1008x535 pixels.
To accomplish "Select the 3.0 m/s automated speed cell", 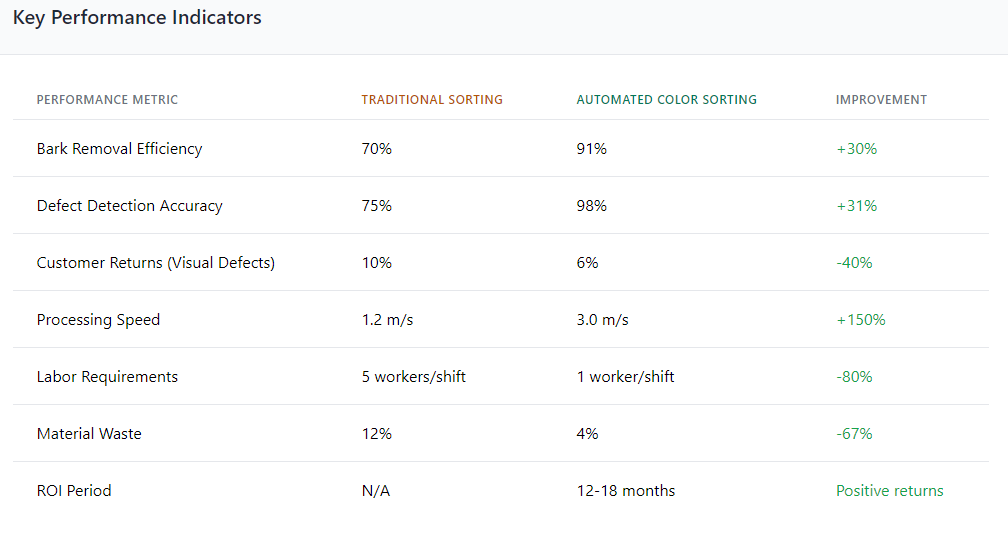I will pyautogui.click(x=602, y=320).
